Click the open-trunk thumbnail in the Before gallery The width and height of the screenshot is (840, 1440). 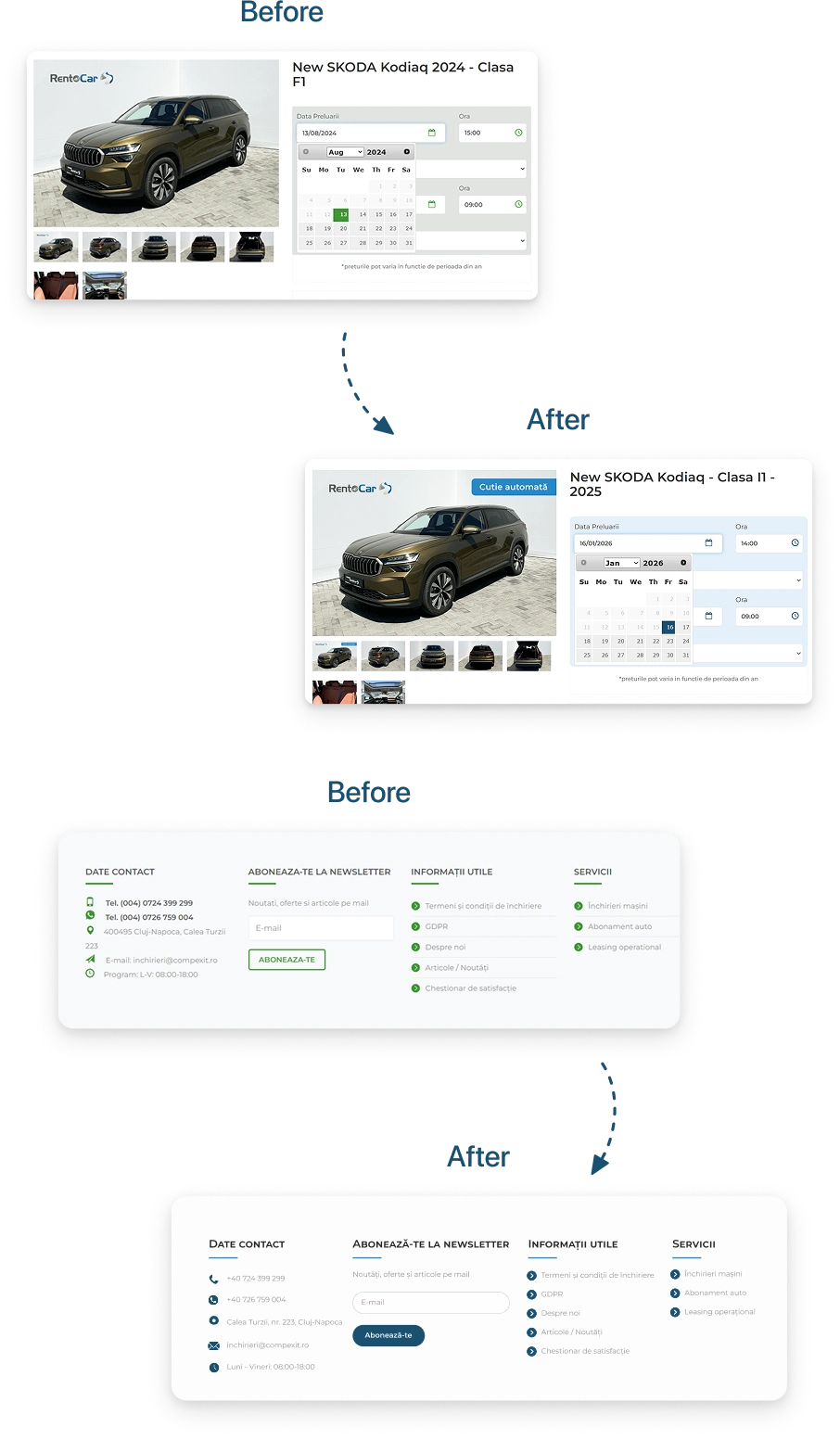click(251, 247)
